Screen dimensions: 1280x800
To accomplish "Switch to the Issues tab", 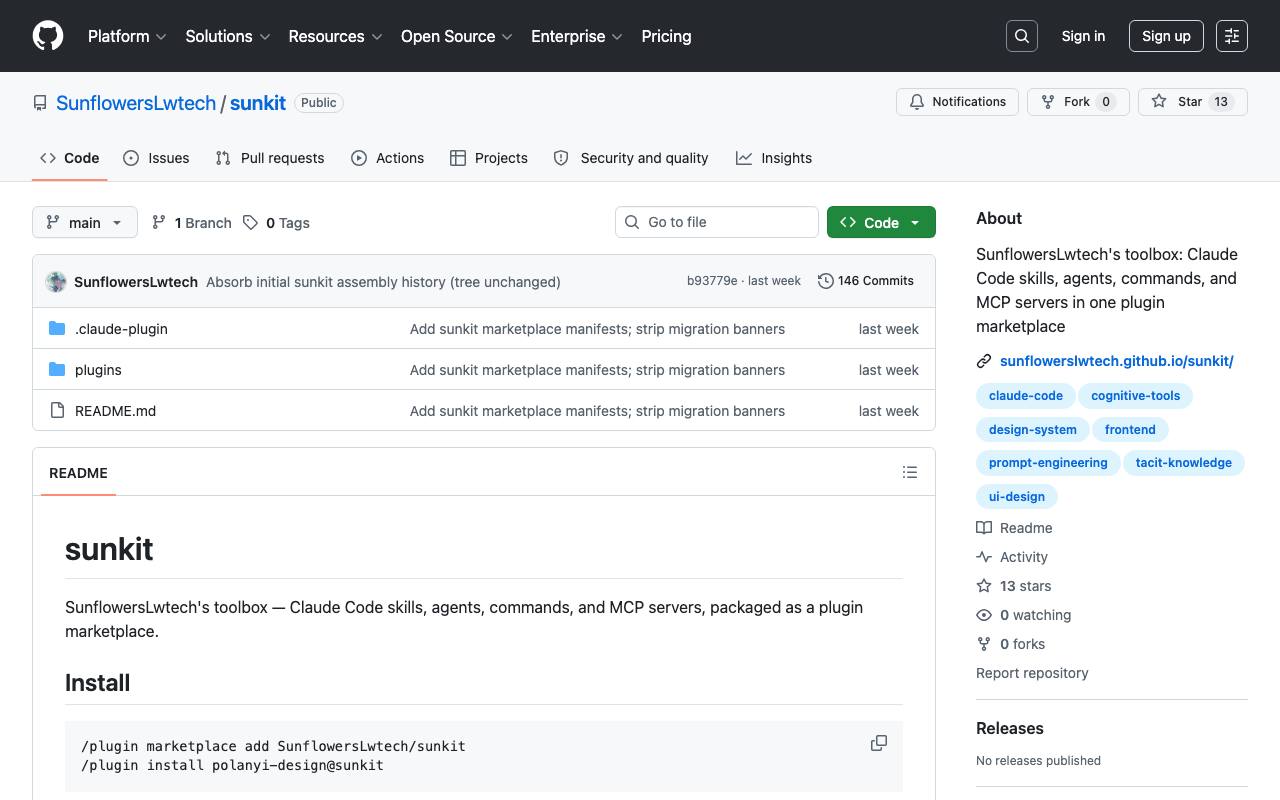I will point(156,158).
